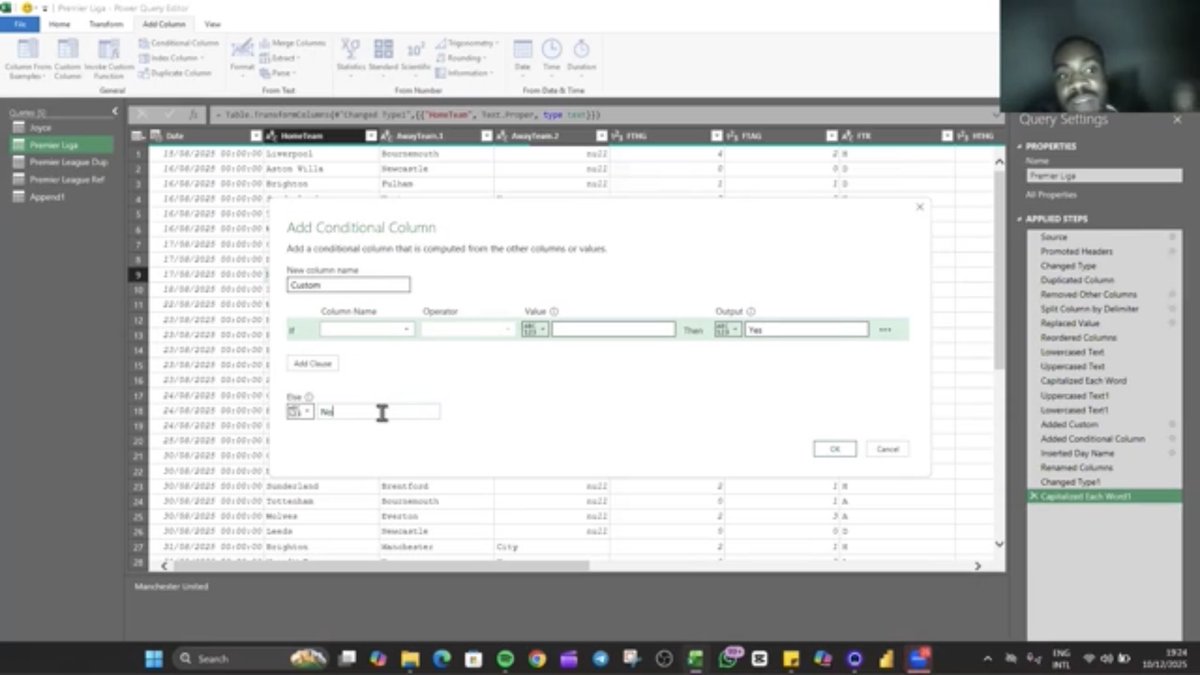Open the Rounding dropdown
This screenshot has height=675, width=1200.
[x=461, y=58]
